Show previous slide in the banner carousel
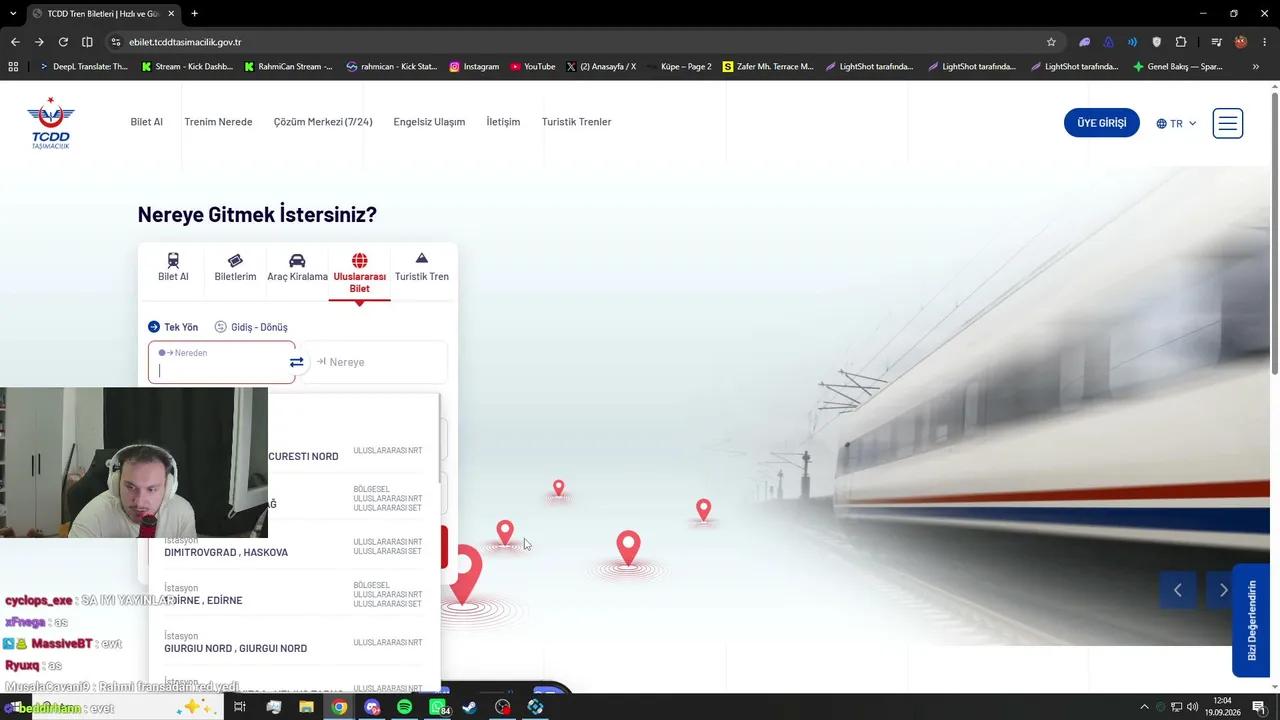Screen dimensions: 1280x720 pyautogui.click(x=1178, y=590)
